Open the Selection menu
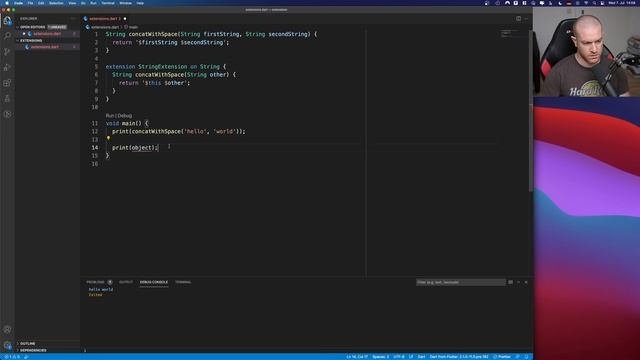This screenshot has width=640, height=360. coord(56,3)
